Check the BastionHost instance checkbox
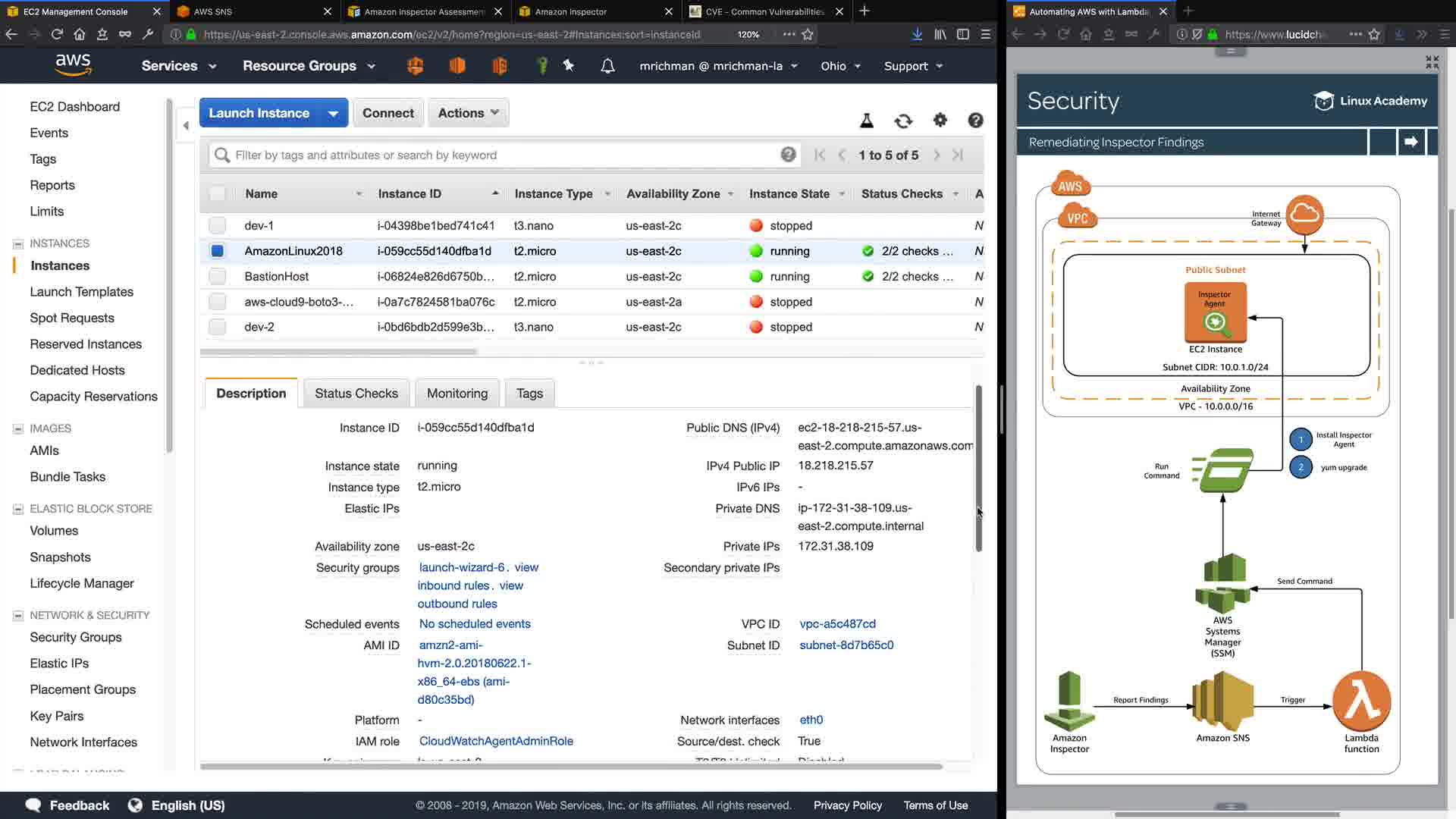Image resolution: width=1456 pixels, height=819 pixels. coord(218,277)
